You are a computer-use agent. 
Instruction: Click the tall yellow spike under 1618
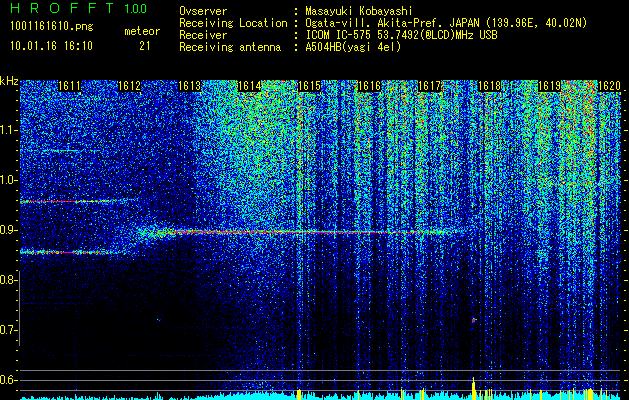coord(474,388)
